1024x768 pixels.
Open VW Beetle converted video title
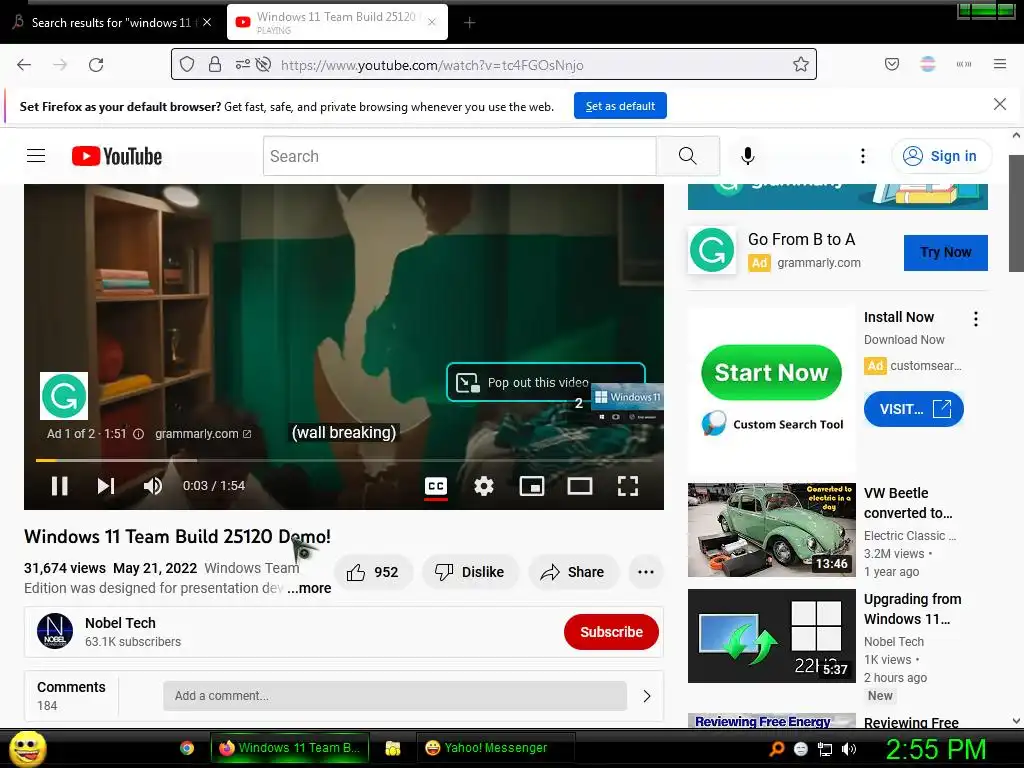click(x=909, y=503)
